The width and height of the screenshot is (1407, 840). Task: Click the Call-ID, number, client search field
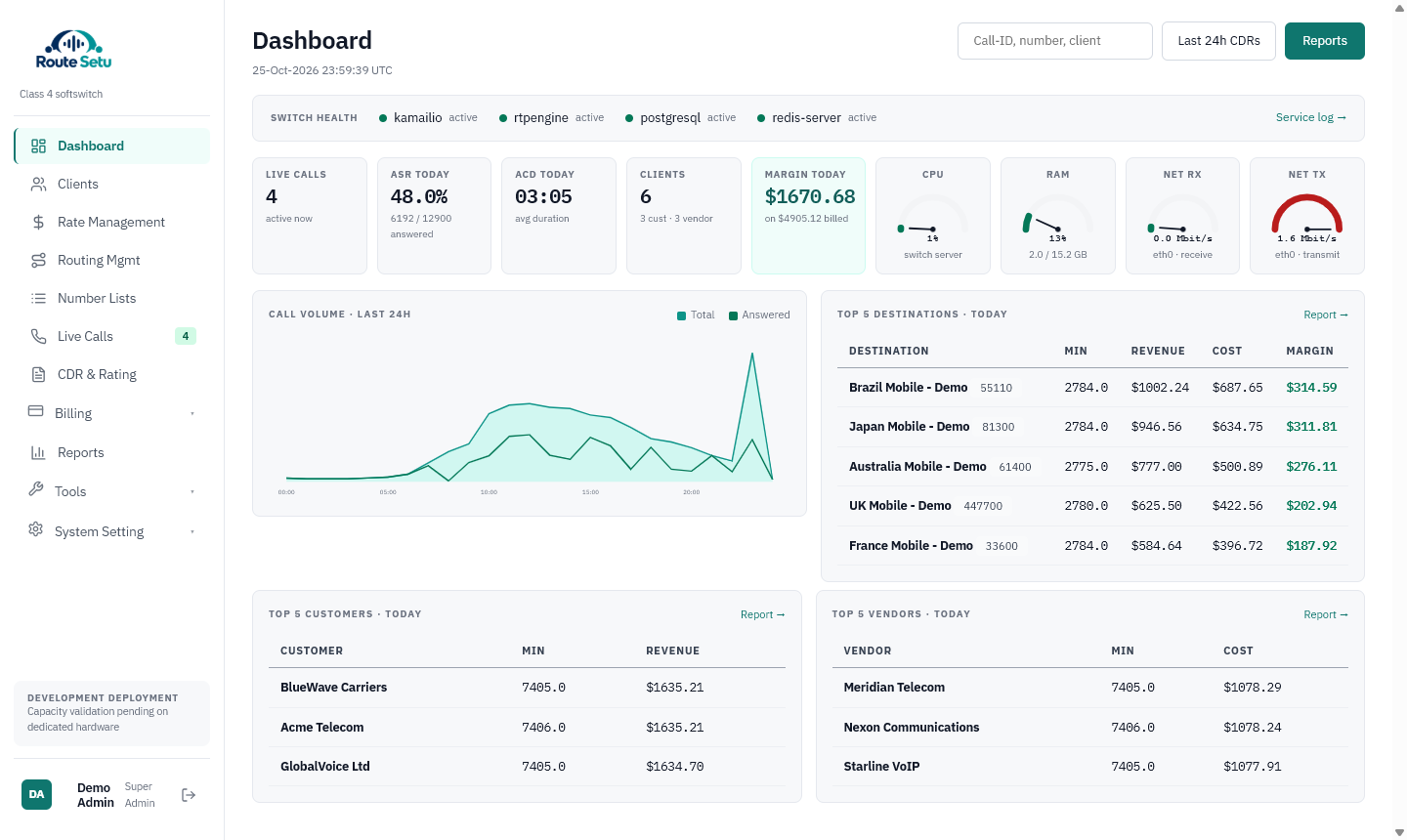pos(1055,41)
